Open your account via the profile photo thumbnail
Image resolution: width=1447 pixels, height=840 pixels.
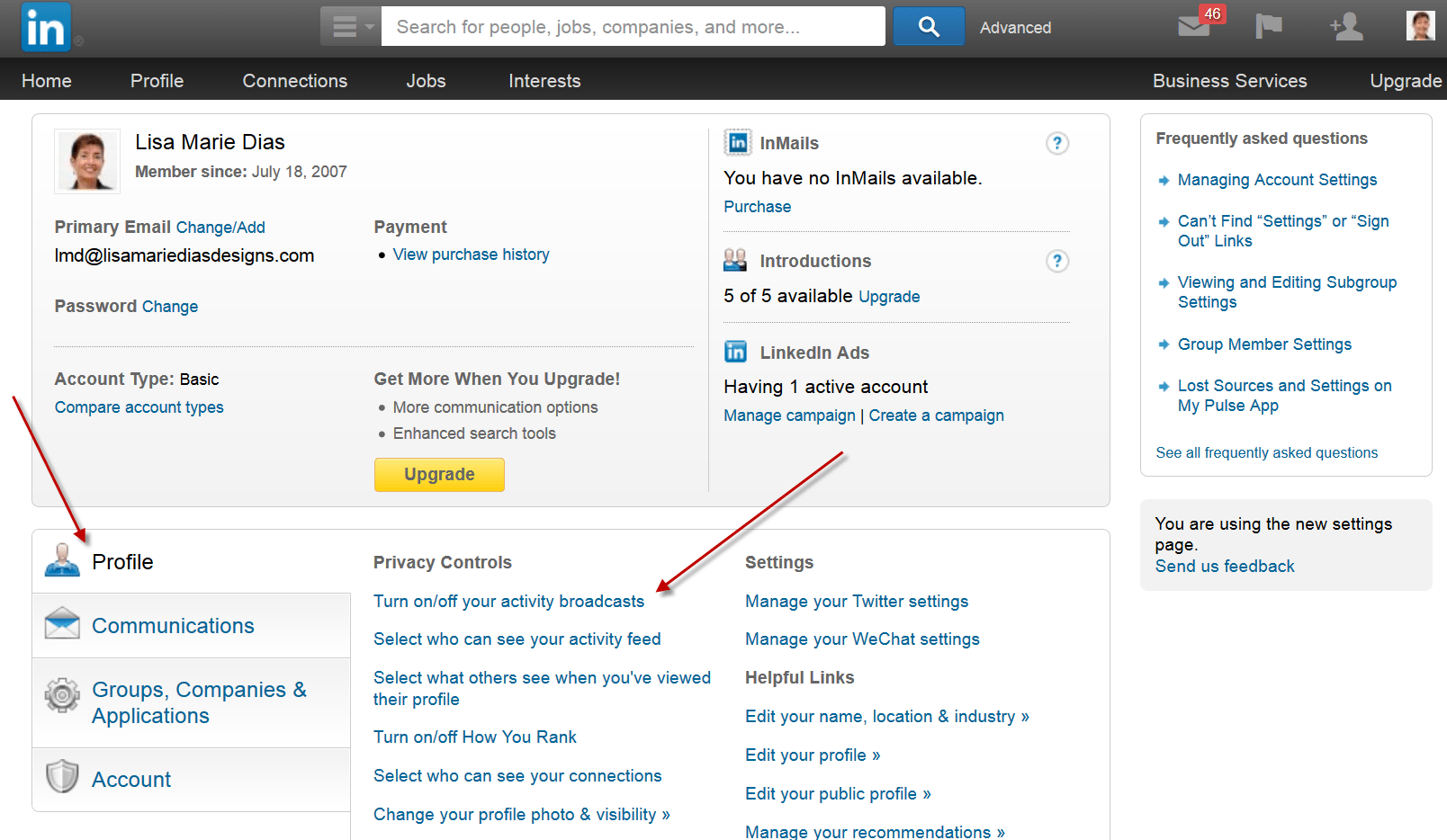[x=1419, y=25]
